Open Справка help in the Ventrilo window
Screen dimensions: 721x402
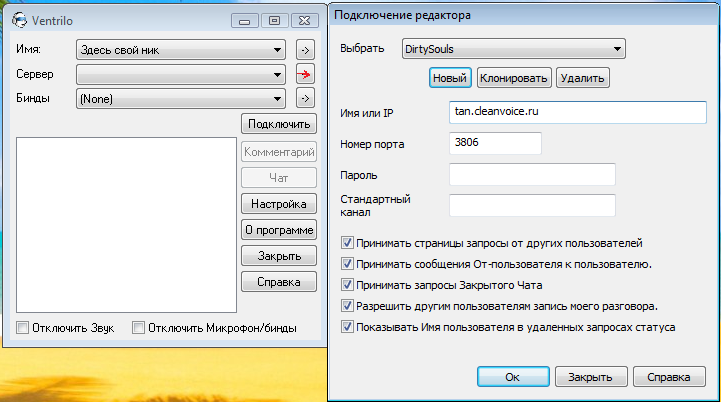(x=279, y=282)
